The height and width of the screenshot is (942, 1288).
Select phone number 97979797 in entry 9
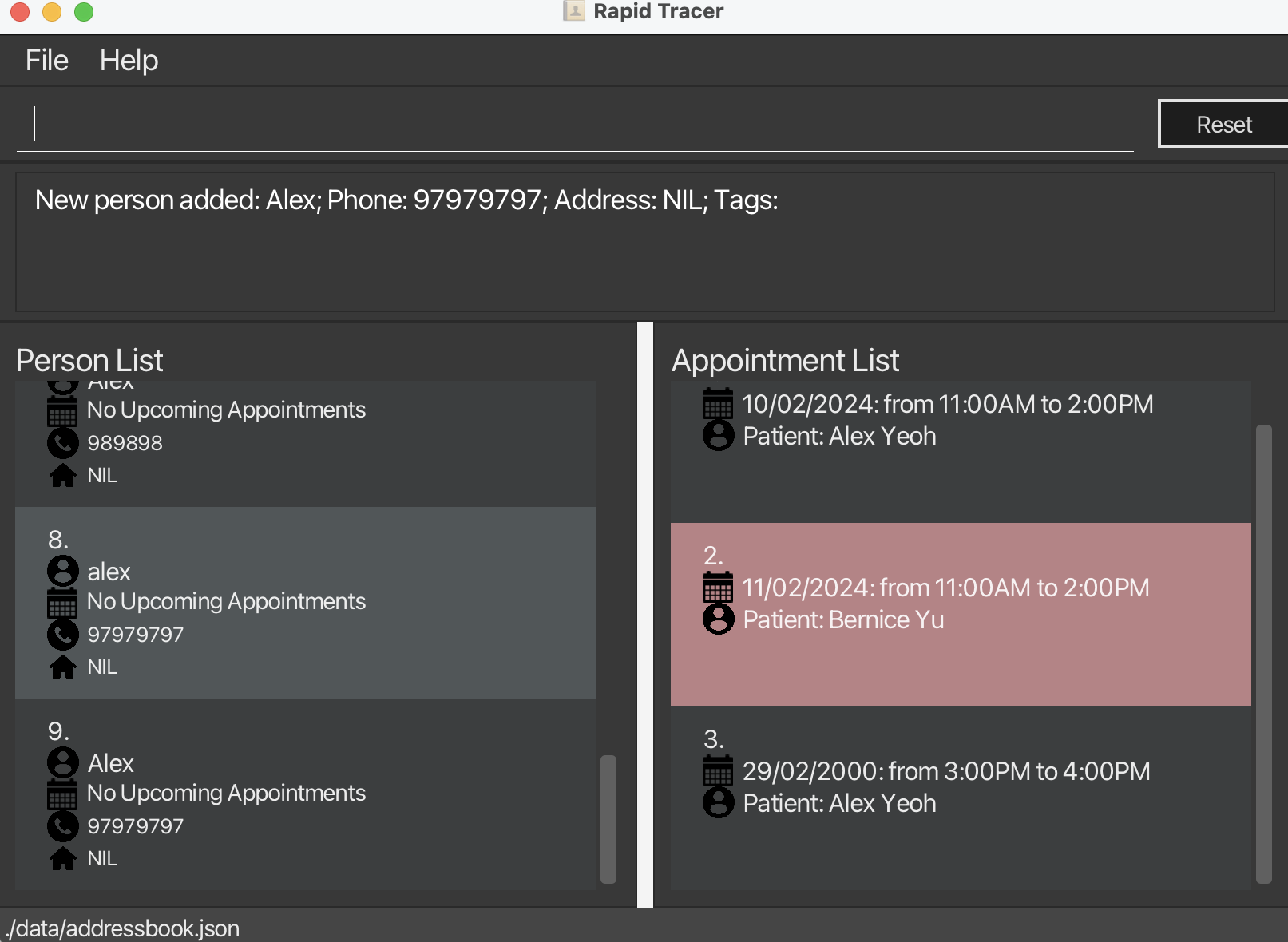pos(136,826)
